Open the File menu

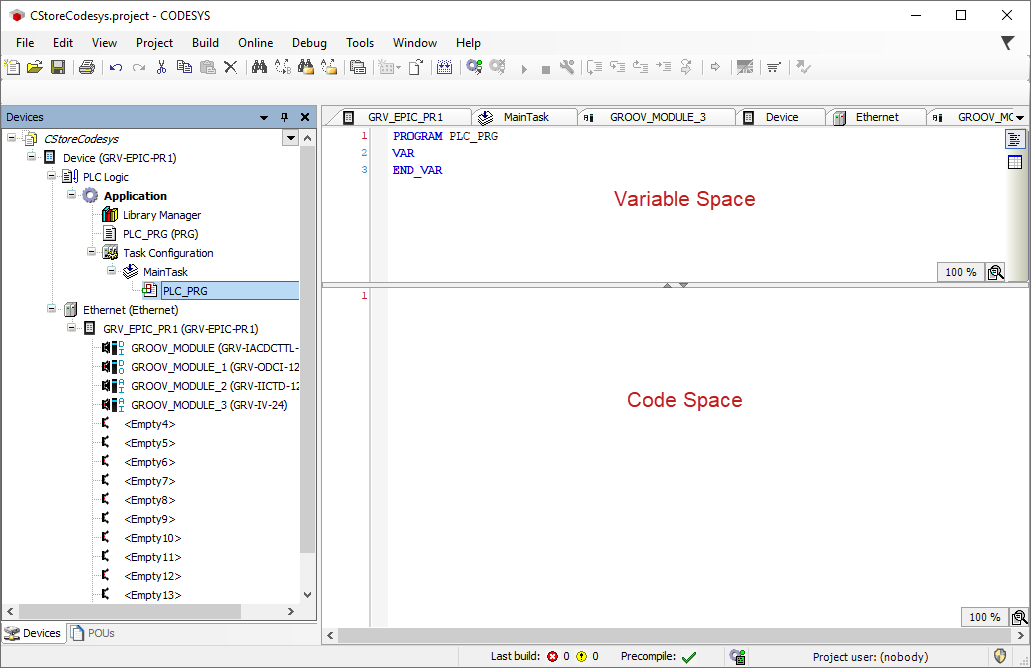[x=25, y=43]
